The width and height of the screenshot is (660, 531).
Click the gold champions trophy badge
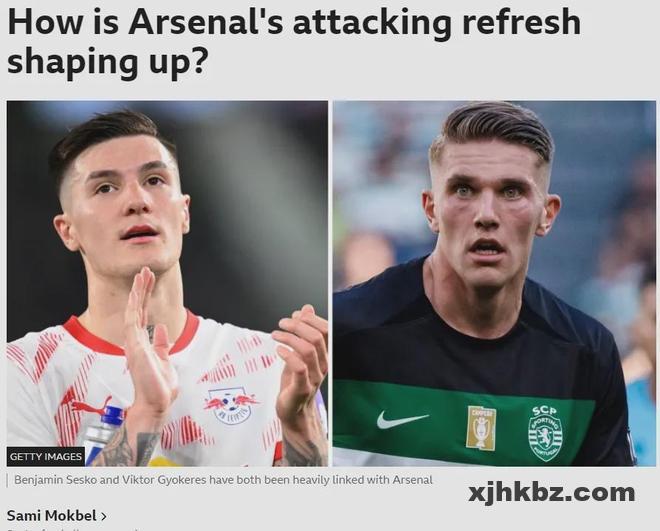pos(481,428)
